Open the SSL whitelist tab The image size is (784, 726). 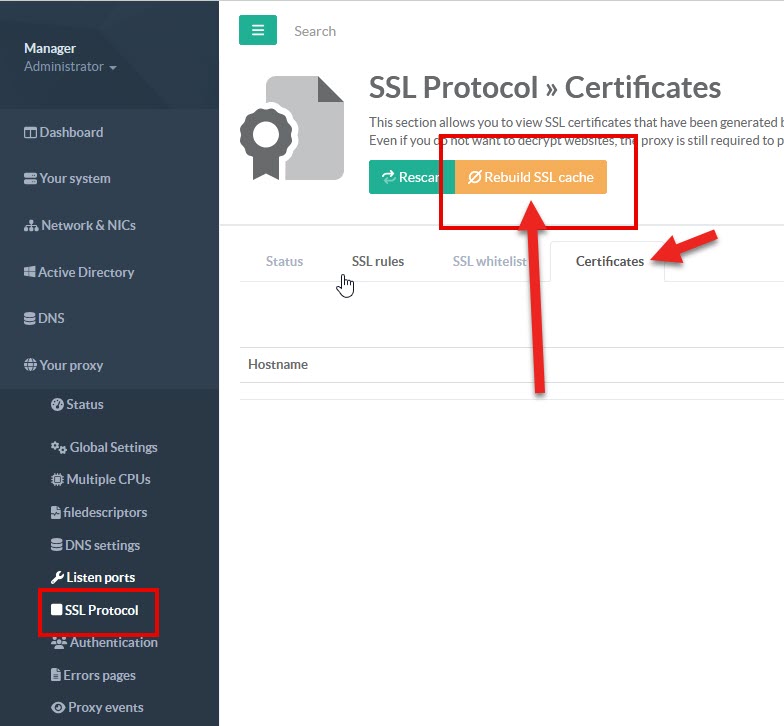click(x=489, y=261)
